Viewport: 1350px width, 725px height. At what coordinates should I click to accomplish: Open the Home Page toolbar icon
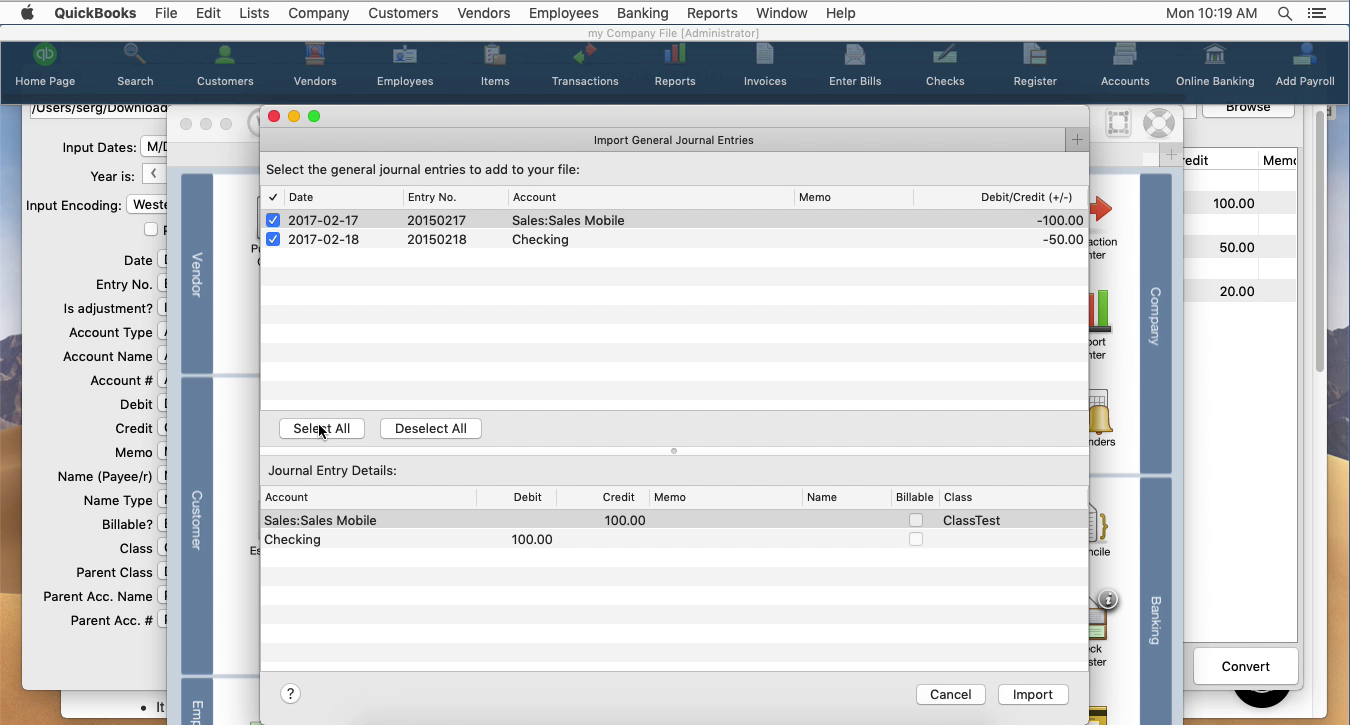pyautogui.click(x=45, y=66)
